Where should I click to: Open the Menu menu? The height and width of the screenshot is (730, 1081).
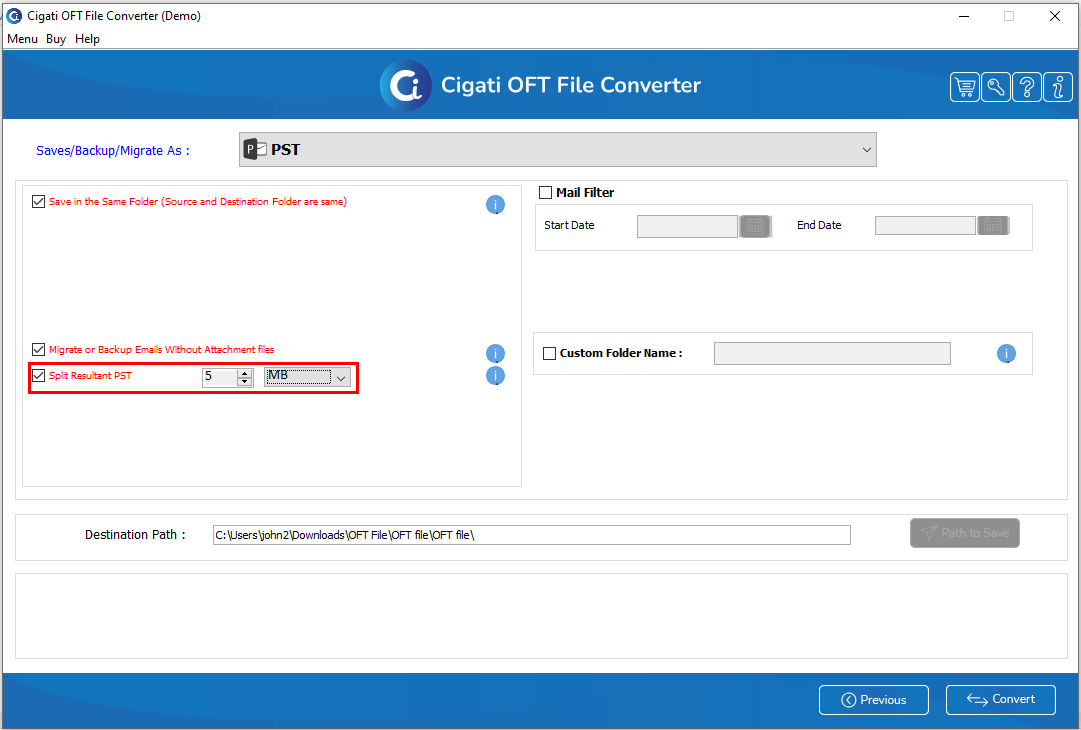pos(22,39)
